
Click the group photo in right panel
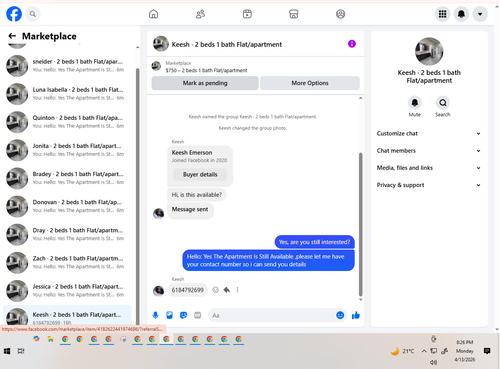[429, 51]
